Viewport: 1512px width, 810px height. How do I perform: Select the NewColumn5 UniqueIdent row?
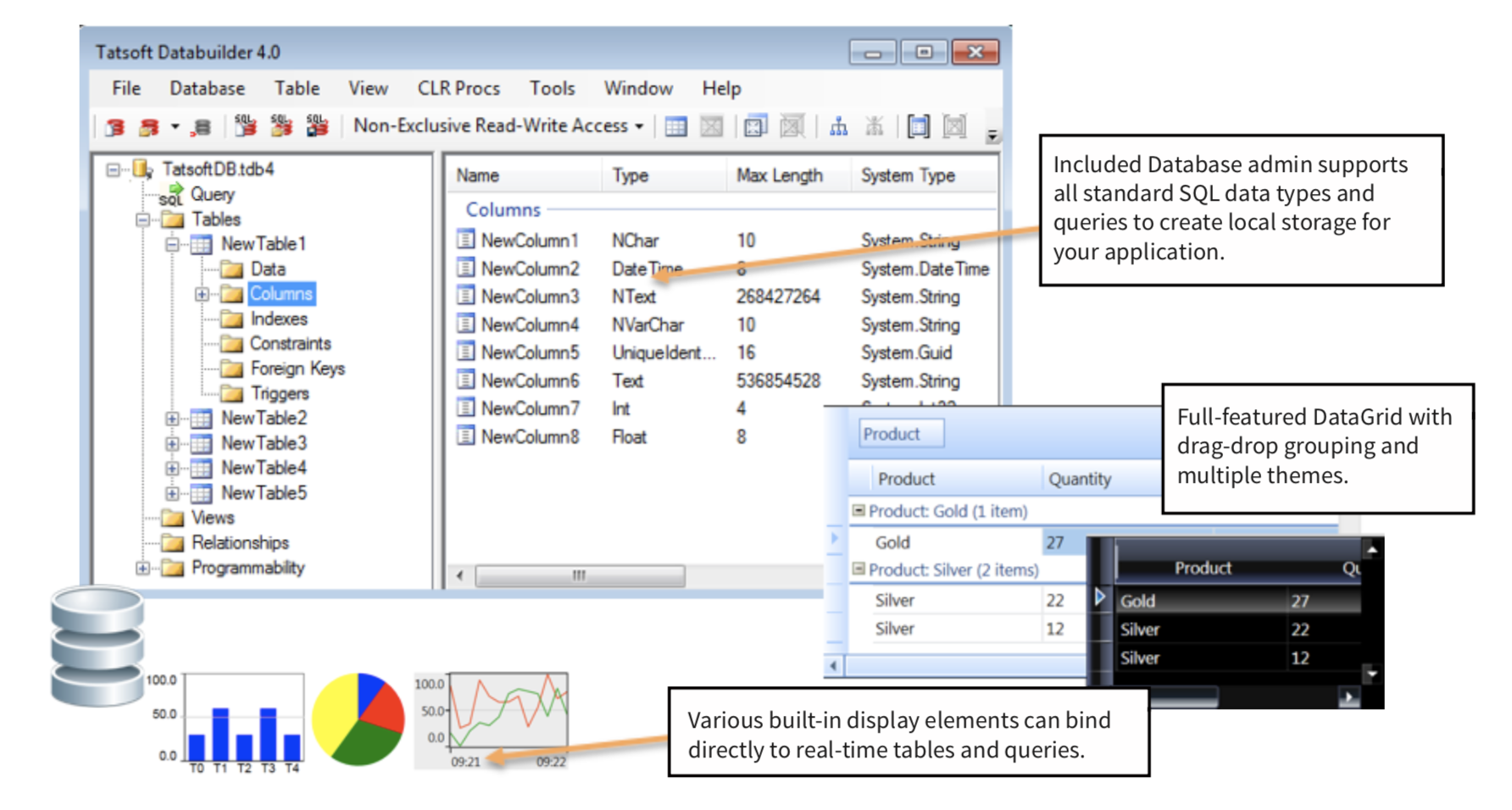[x=725, y=352]
